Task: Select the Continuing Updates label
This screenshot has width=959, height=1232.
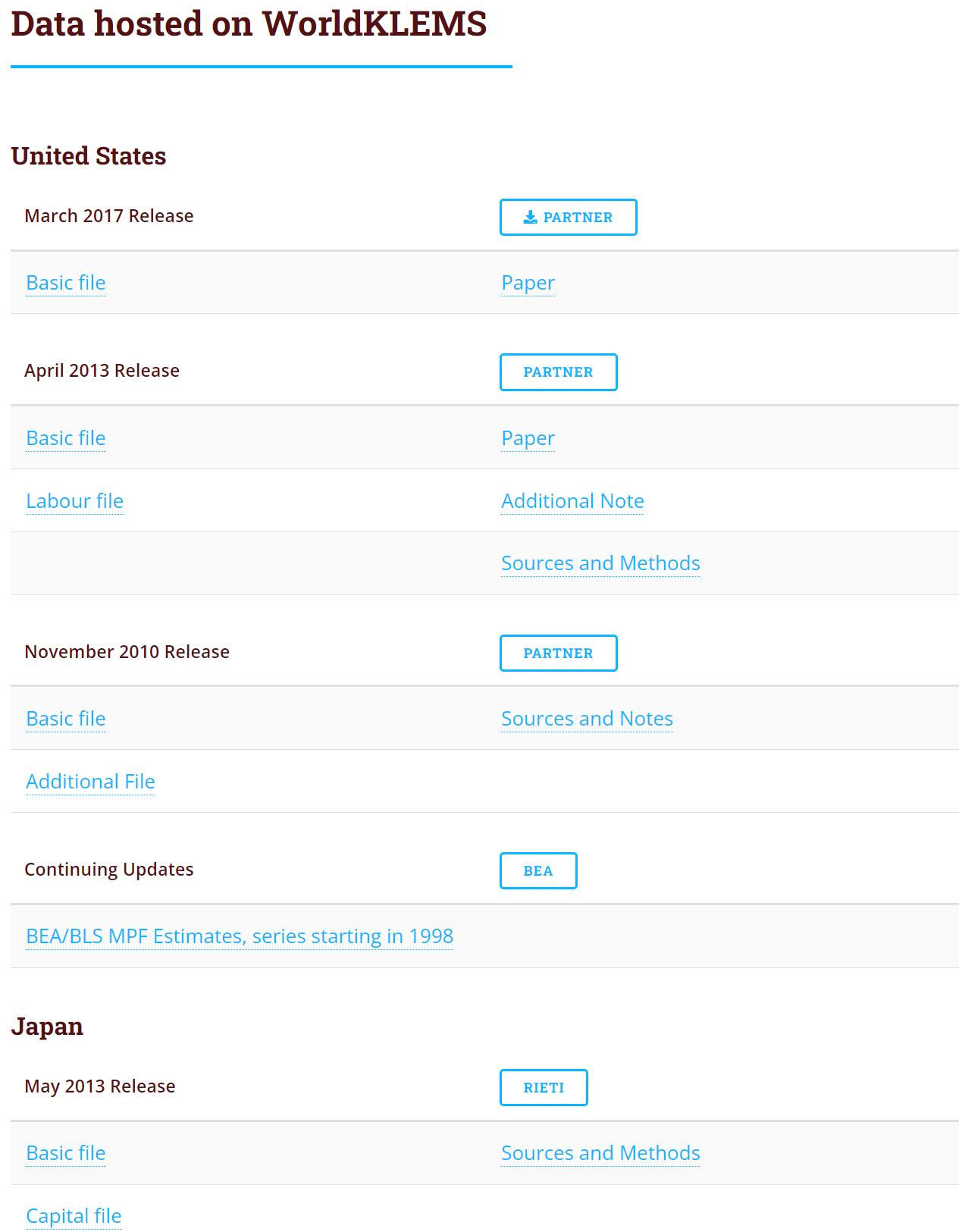Action: 109,870
